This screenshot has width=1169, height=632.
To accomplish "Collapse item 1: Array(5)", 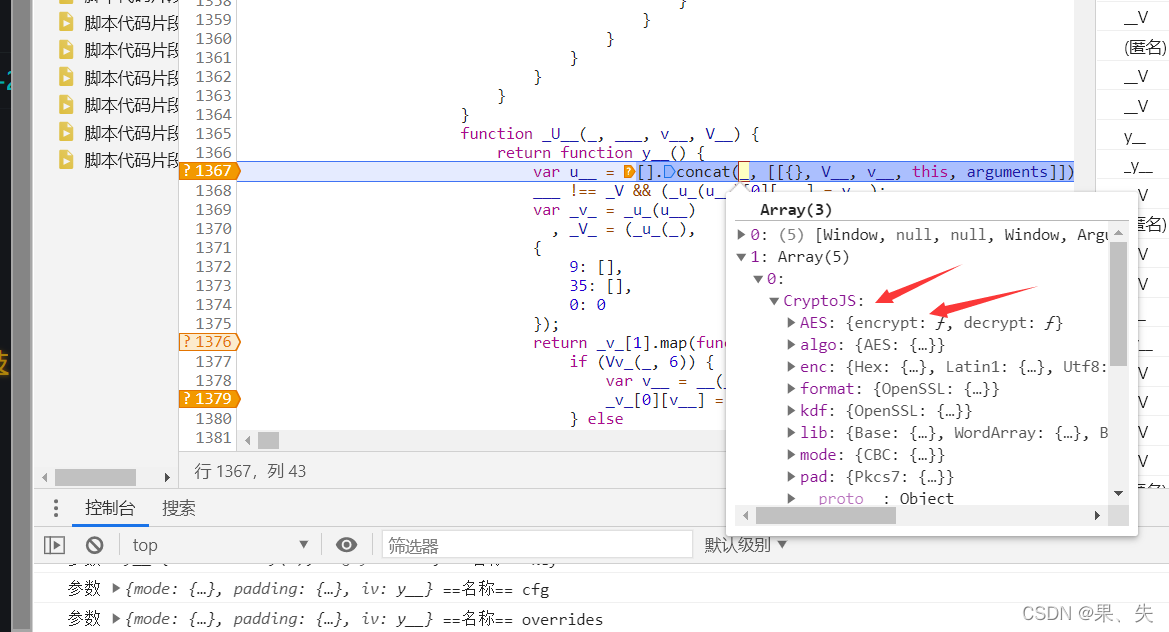I will click(741, 257).
